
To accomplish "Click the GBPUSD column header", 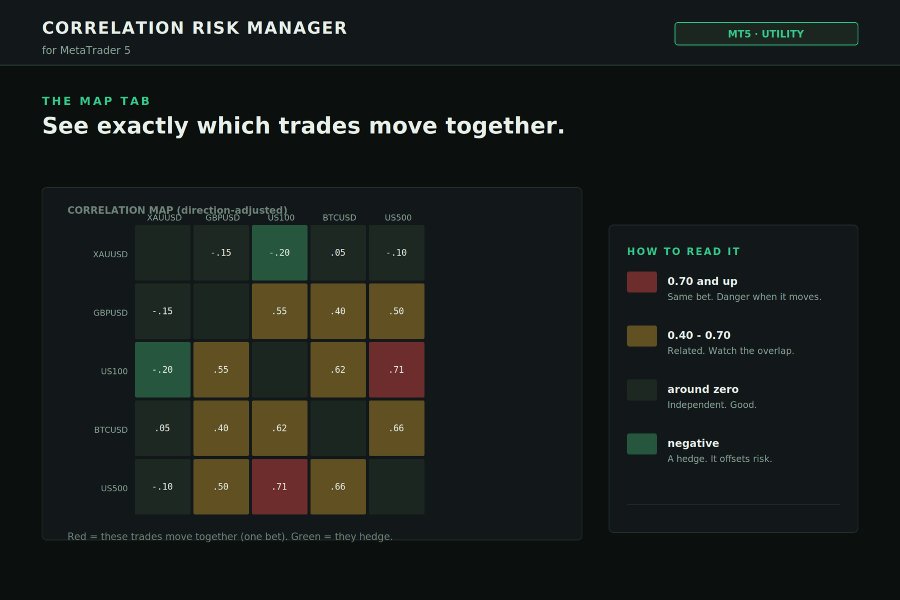I will (223, 218).
